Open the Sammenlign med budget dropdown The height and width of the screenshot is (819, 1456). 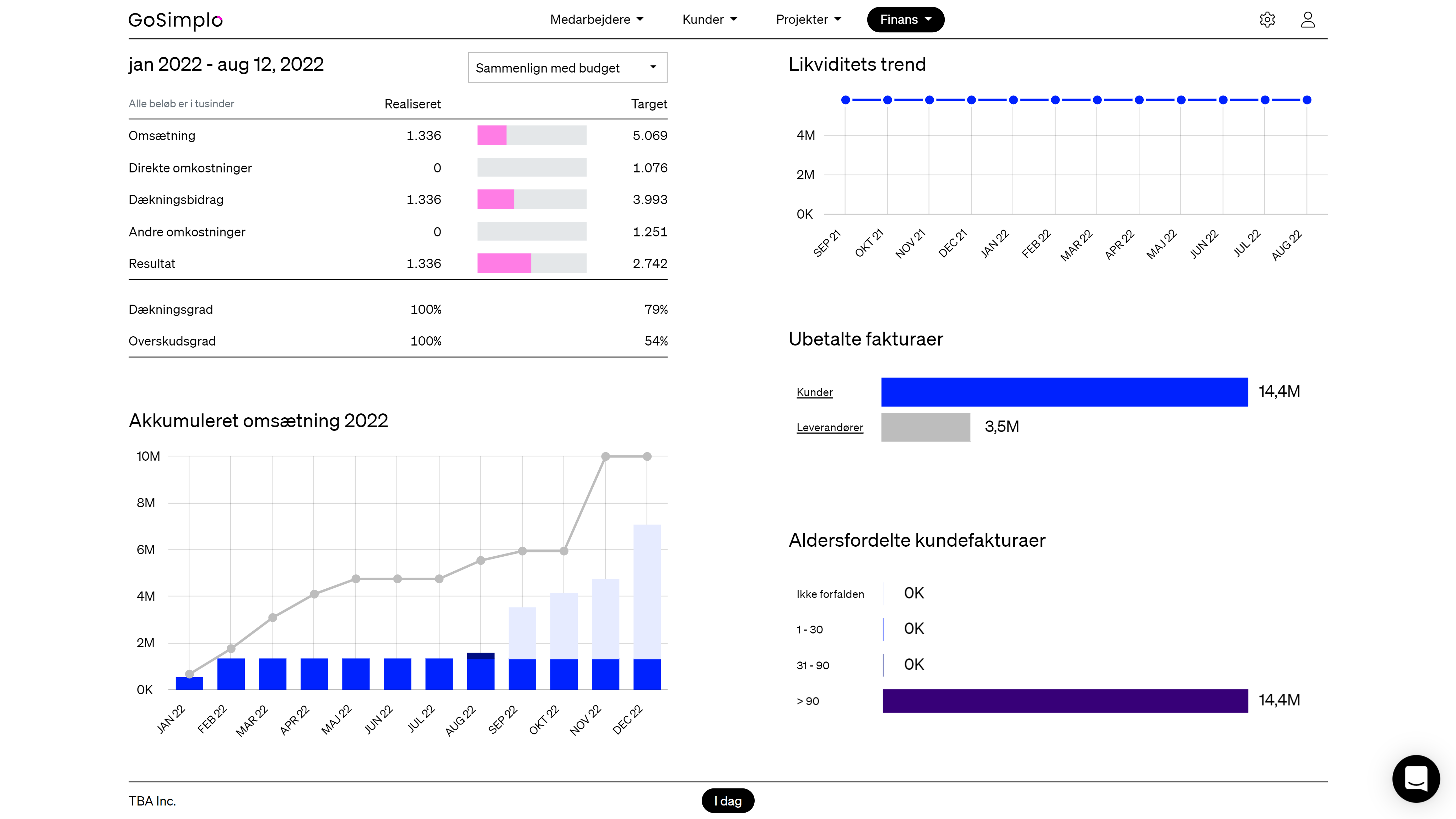tap(567, 68)
